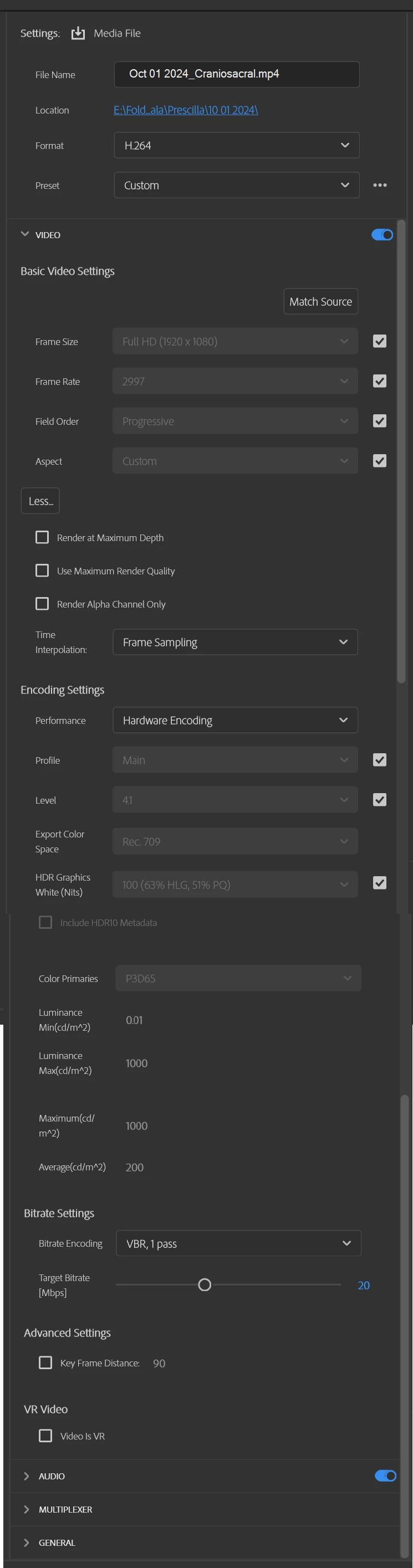413x1568 pixels.
Task: Enable Render at Maximum Depth
Action: click(42, 537)
